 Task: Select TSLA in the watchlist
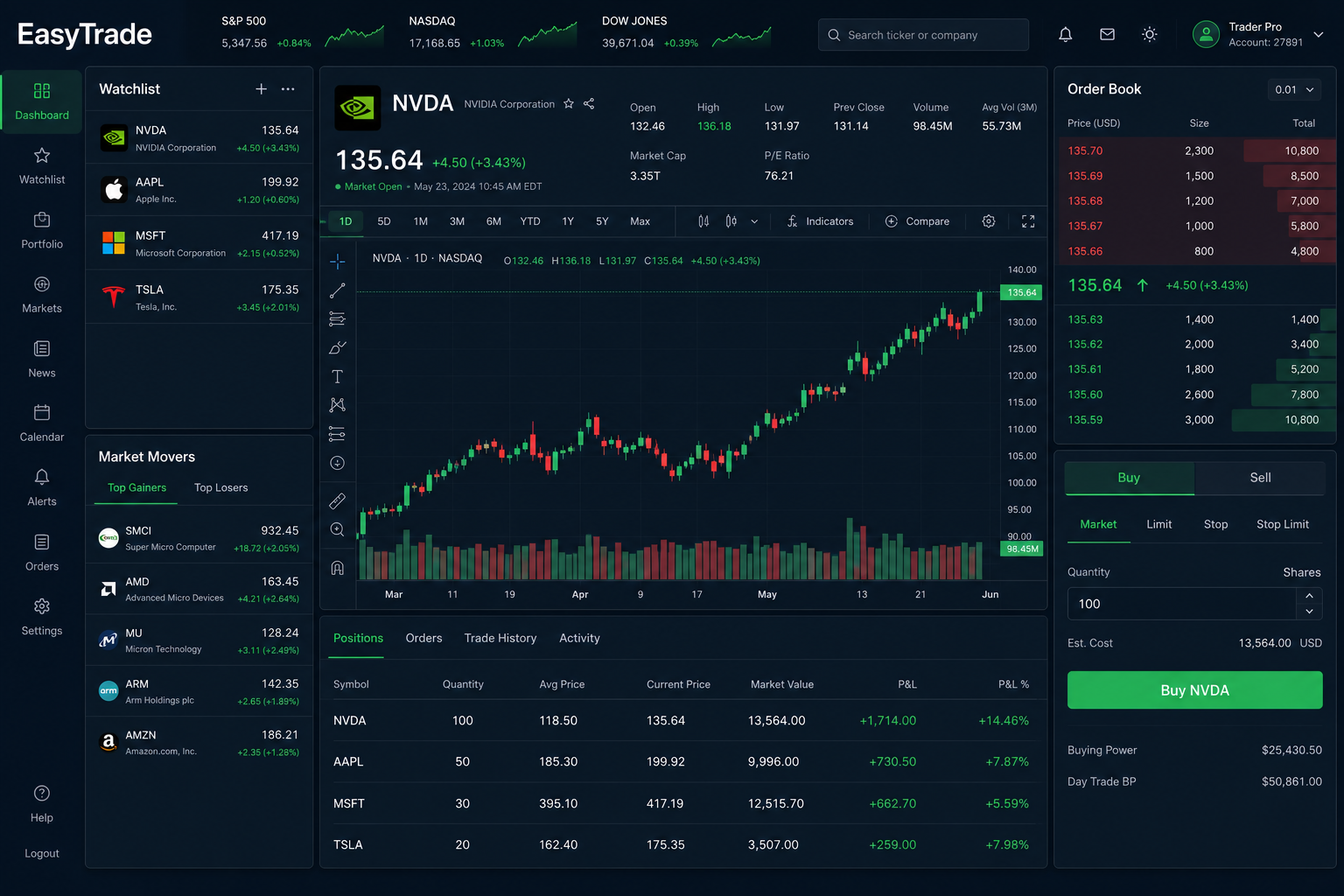point(199,297)
